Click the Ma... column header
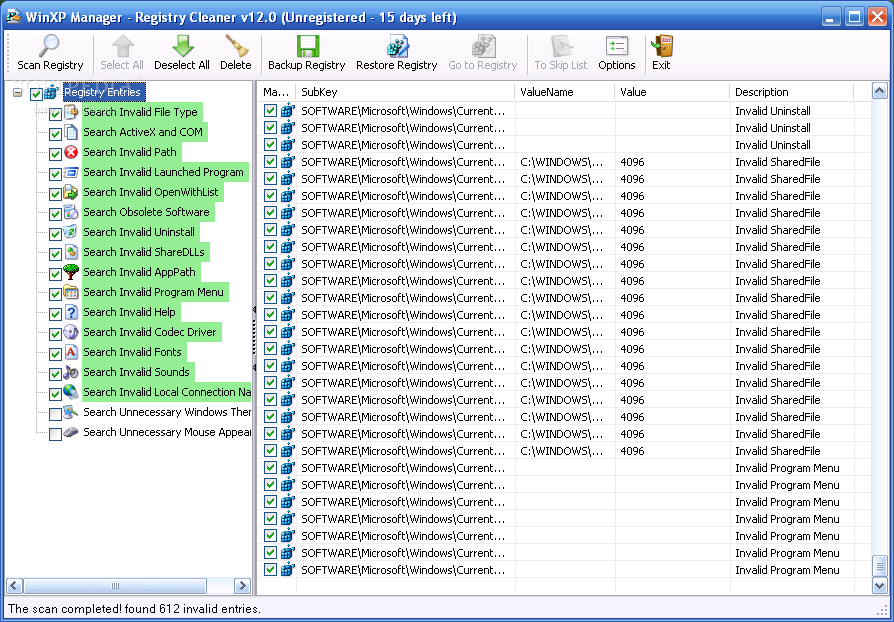This screenshot has width=894, height=622. [277, 92]
